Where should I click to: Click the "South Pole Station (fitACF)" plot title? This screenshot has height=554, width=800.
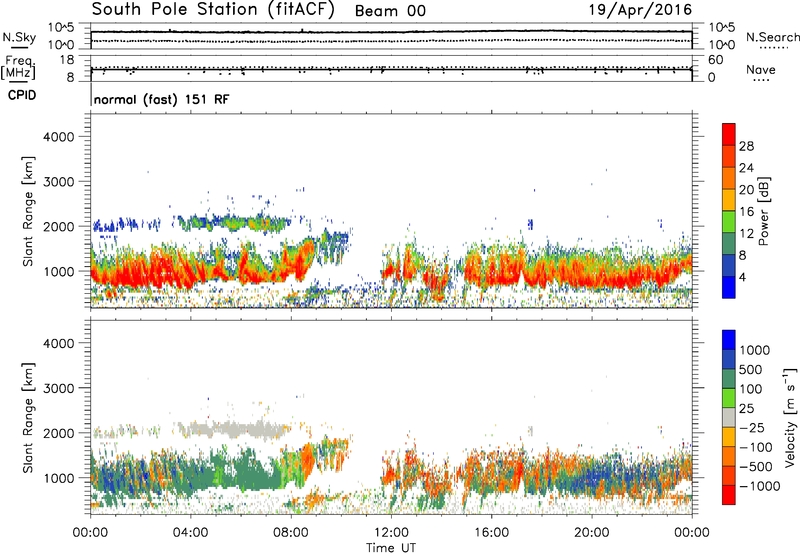point(213,10)
